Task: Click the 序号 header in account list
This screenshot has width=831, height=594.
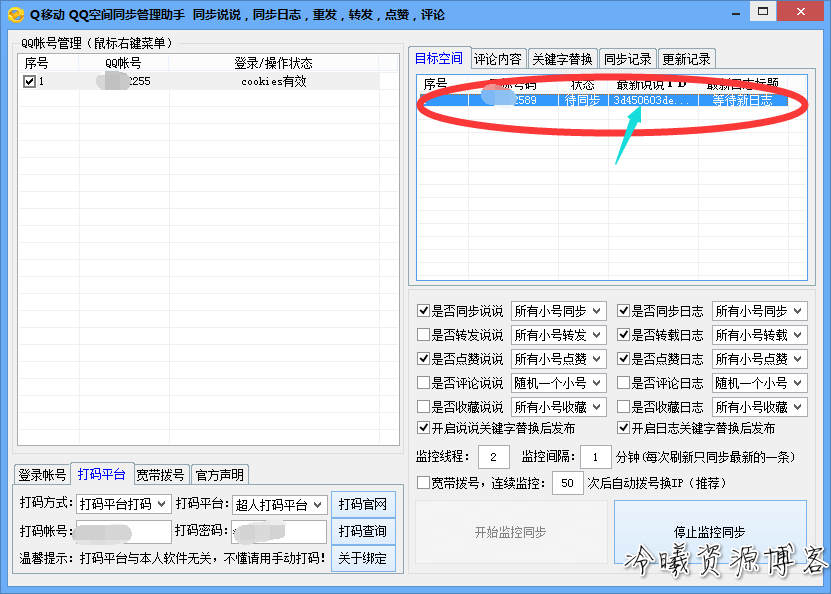Action: click(49, 63)
